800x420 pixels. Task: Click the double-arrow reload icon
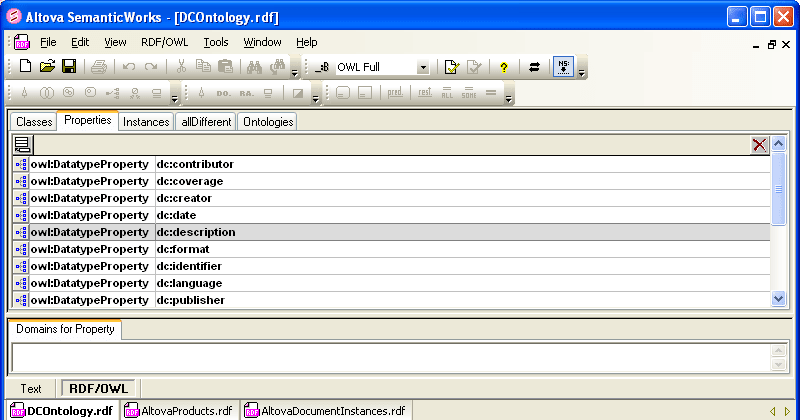click(534, 67)
